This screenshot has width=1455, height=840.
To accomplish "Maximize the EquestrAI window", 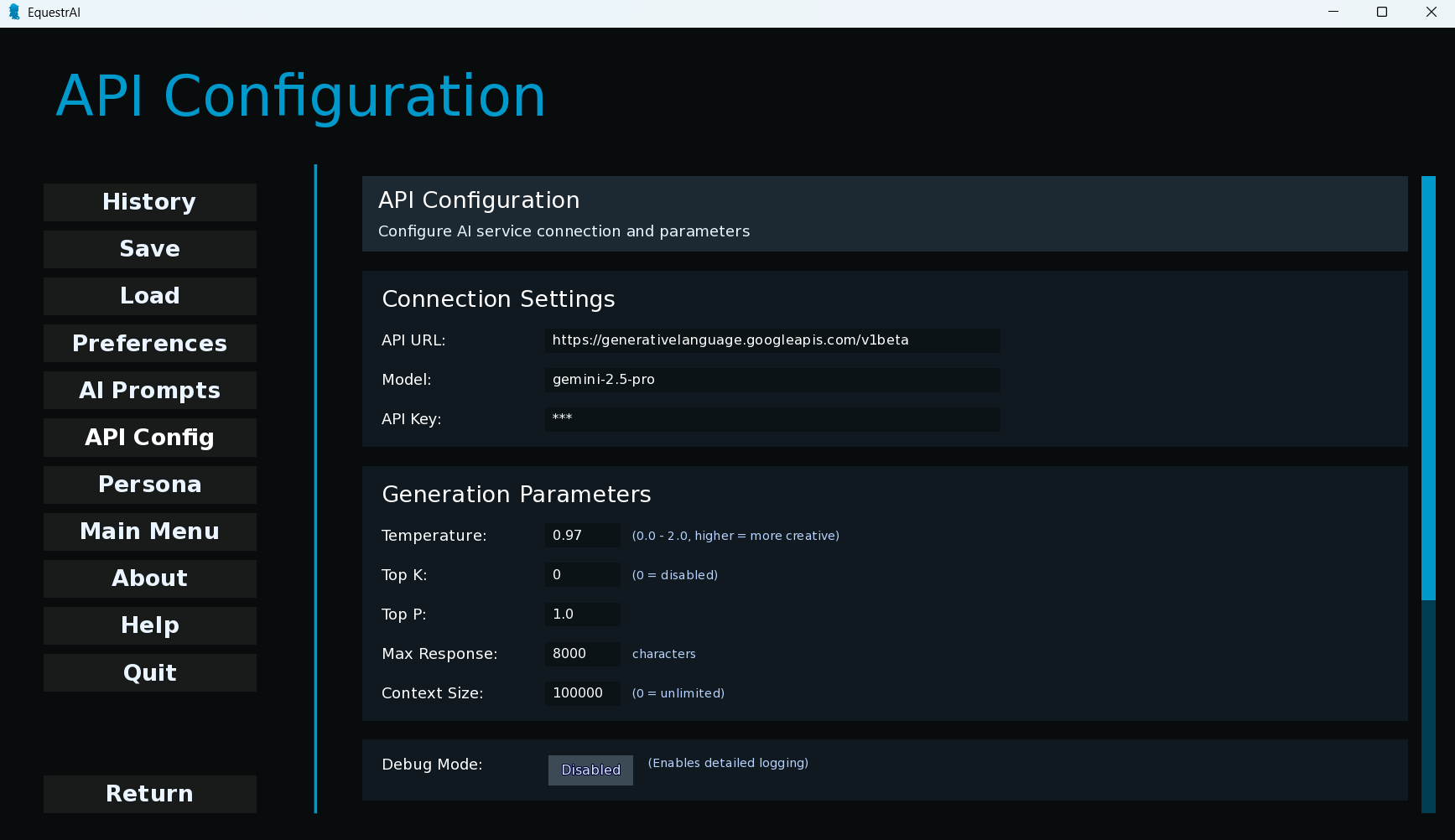I will pyautogui.click(x=1382, y=13).
